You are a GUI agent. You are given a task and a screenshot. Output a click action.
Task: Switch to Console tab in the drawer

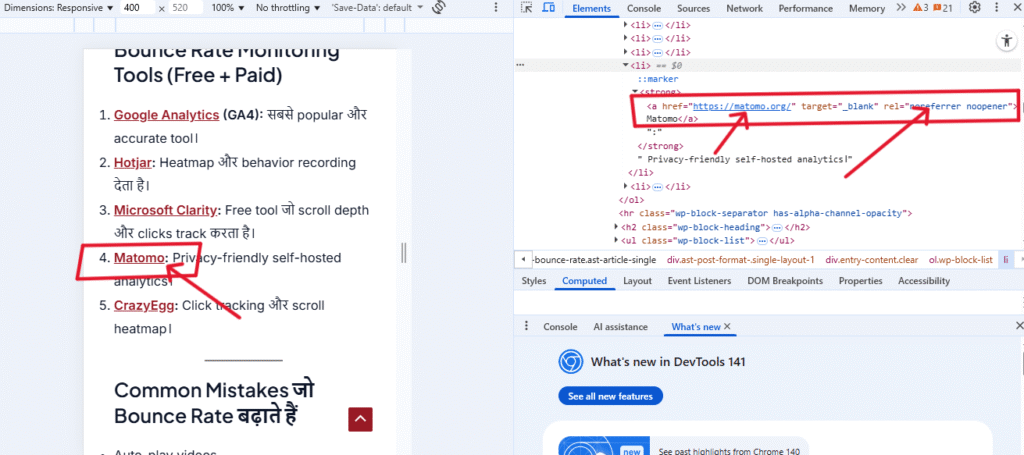tap(560, 326)
